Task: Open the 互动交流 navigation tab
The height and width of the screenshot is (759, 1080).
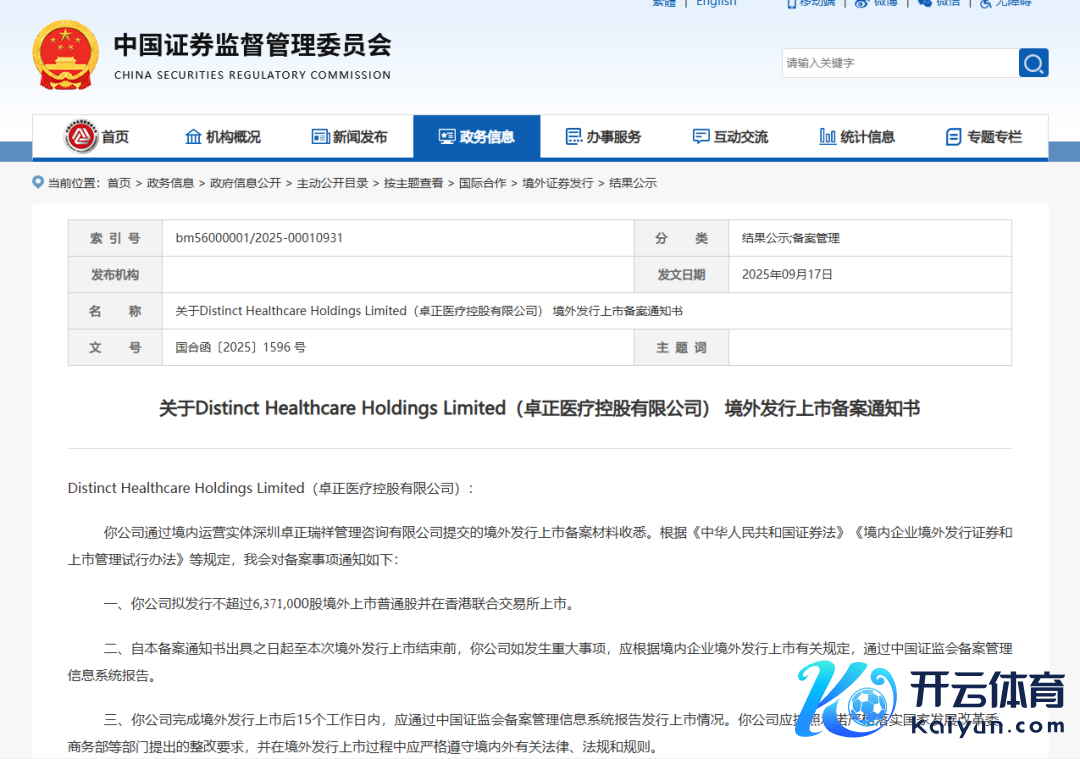Action: [x=730, y=137]
